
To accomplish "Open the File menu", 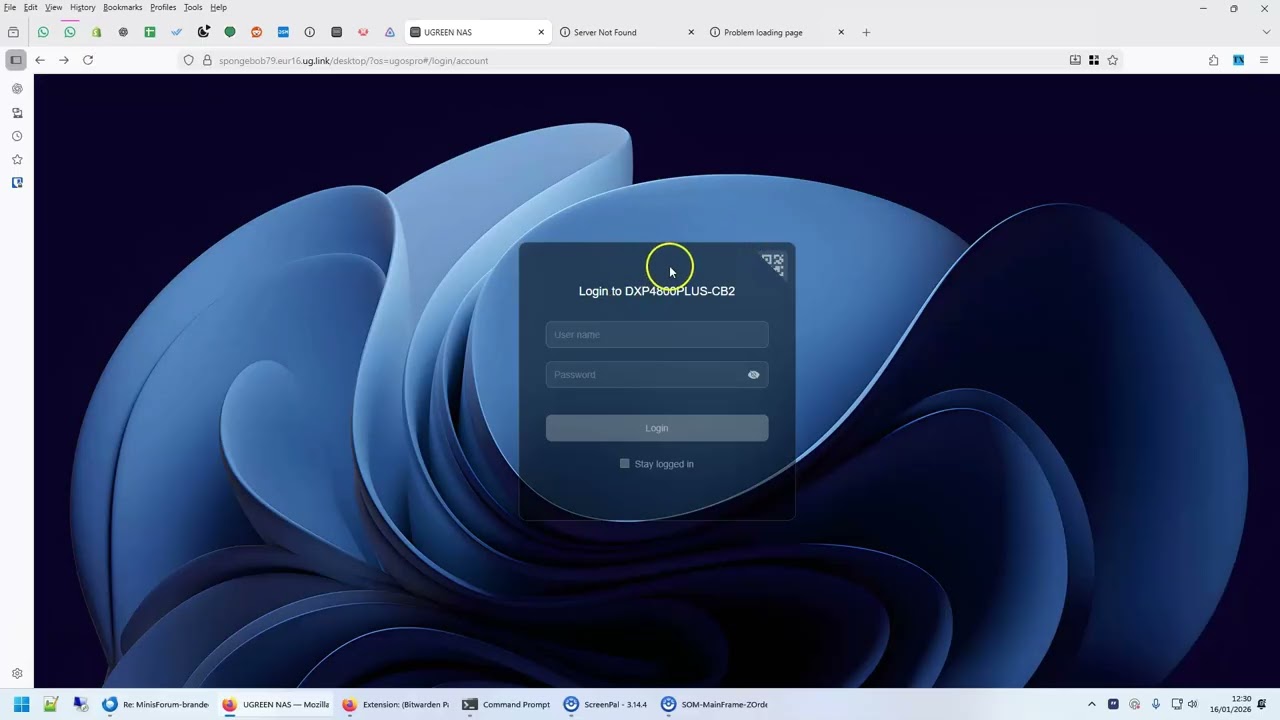I will pyautogui.click(x=10, y=7).
